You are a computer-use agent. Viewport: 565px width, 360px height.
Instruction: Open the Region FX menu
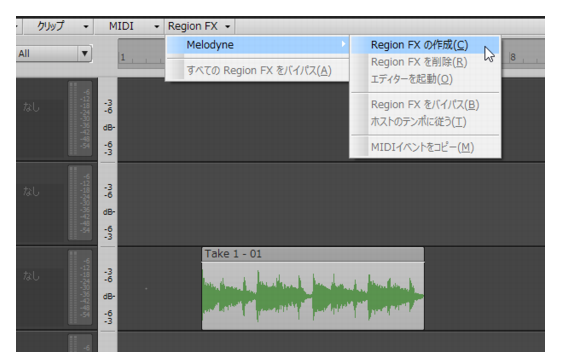[x=199, y=26]
